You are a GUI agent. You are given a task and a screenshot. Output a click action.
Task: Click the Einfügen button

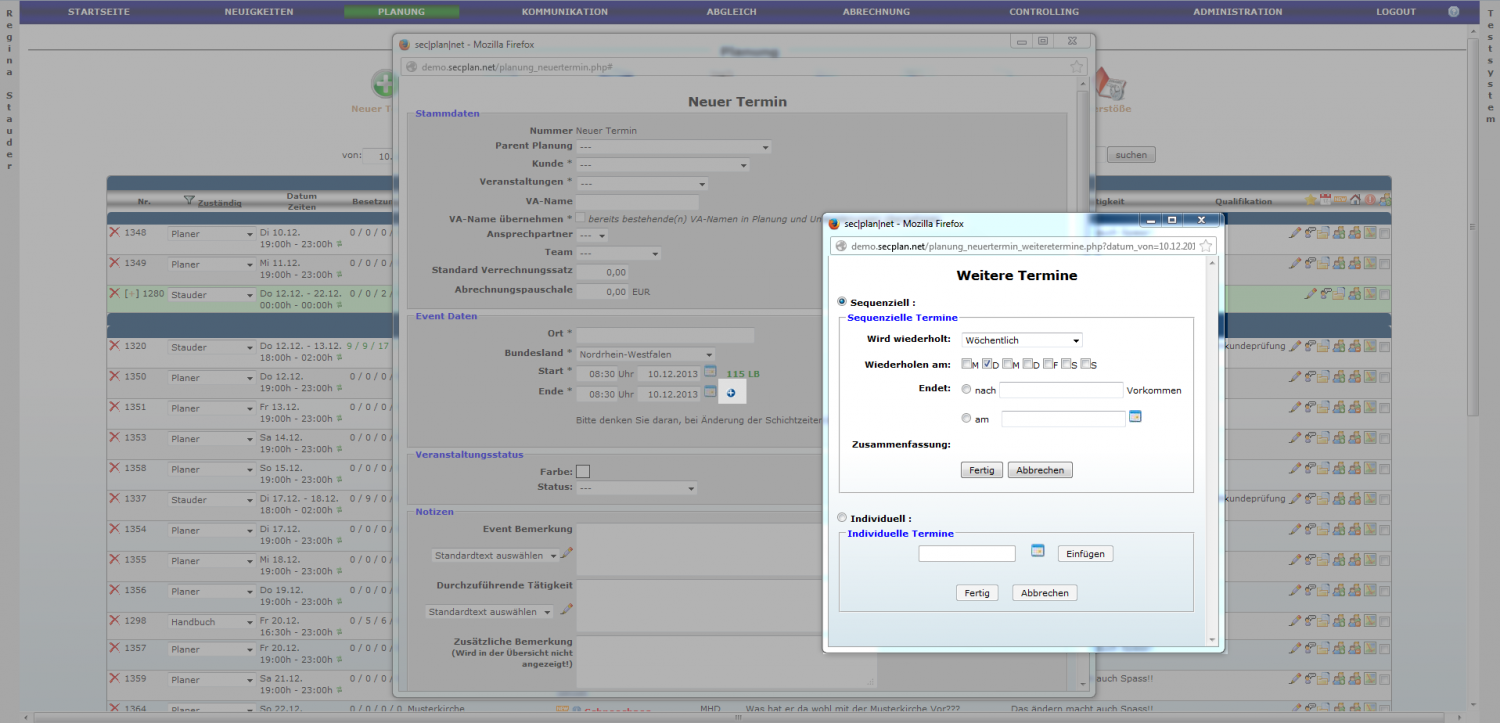tap(1085, 553)
